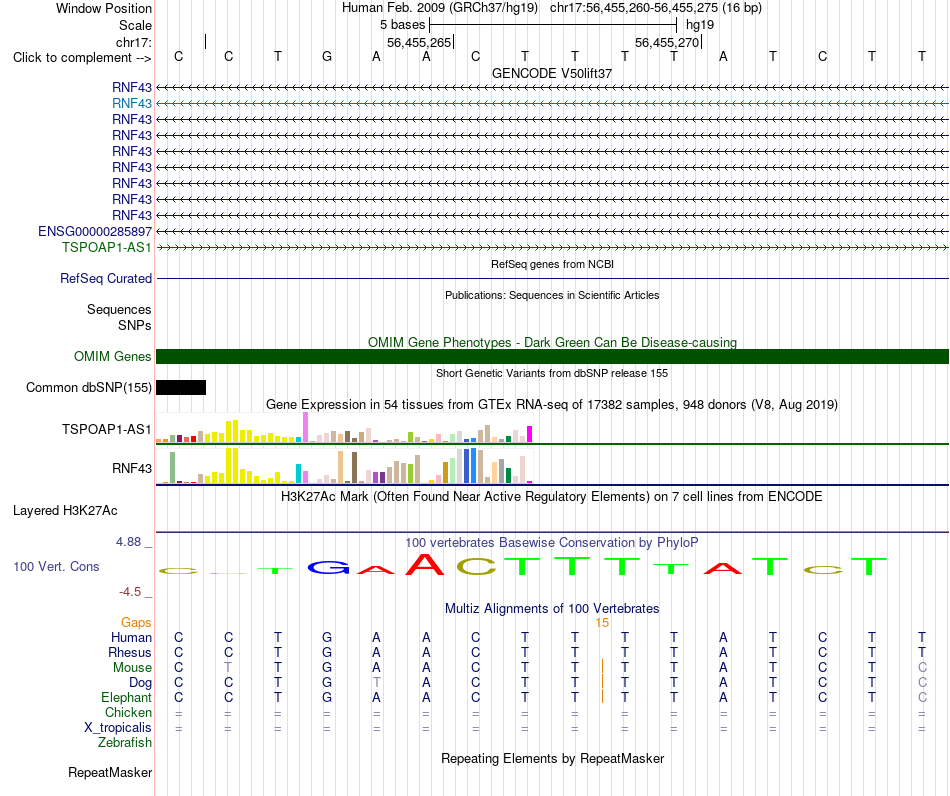Select the Scale track label
The image size is (950, 796).
click(x=135, y=25)
